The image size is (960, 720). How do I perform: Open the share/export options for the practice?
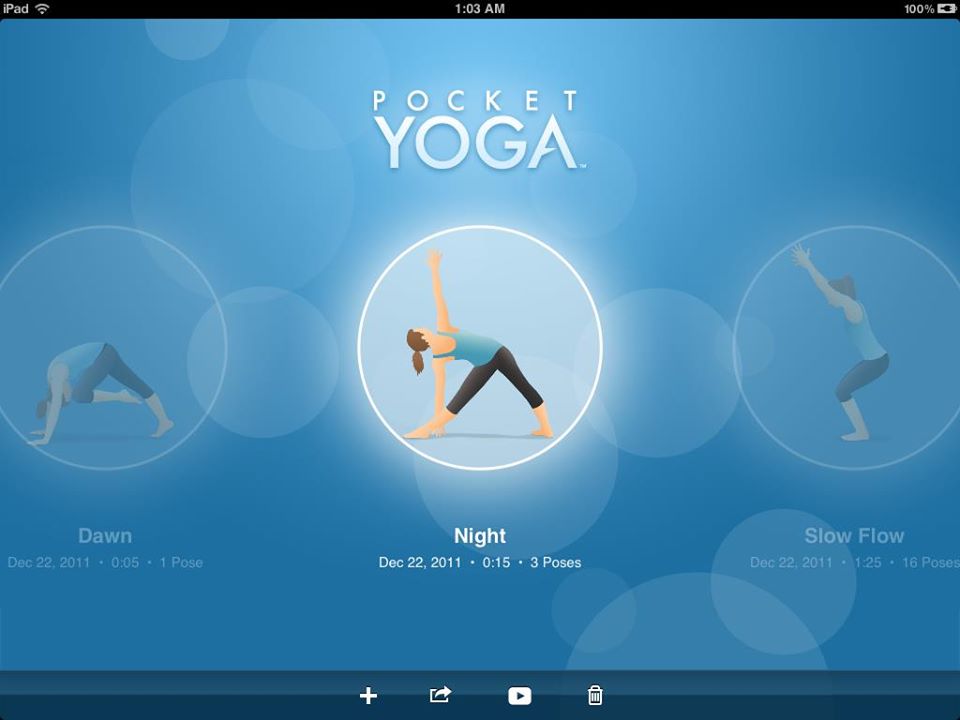tap(440, 695)
